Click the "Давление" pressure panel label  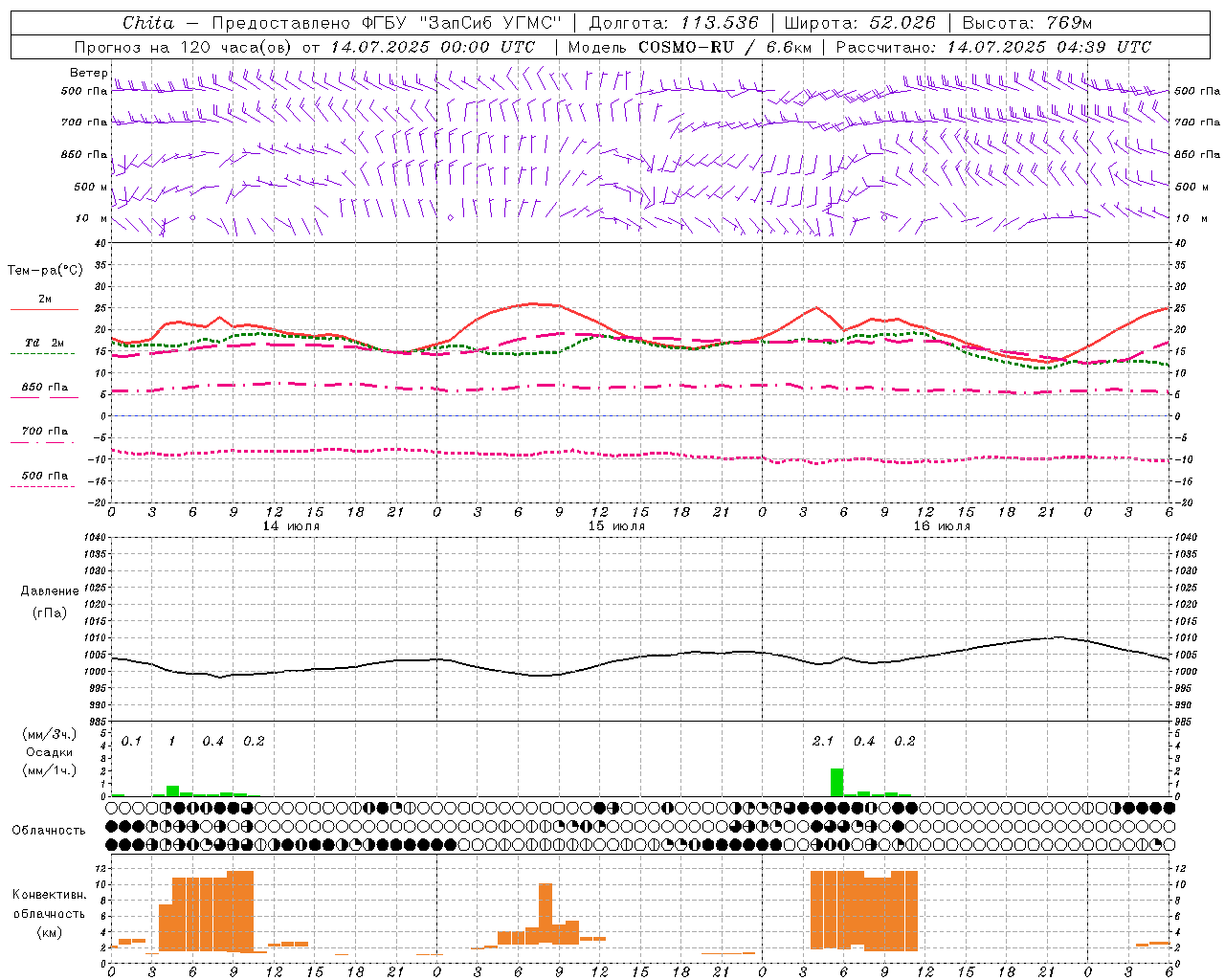[49, 591]
